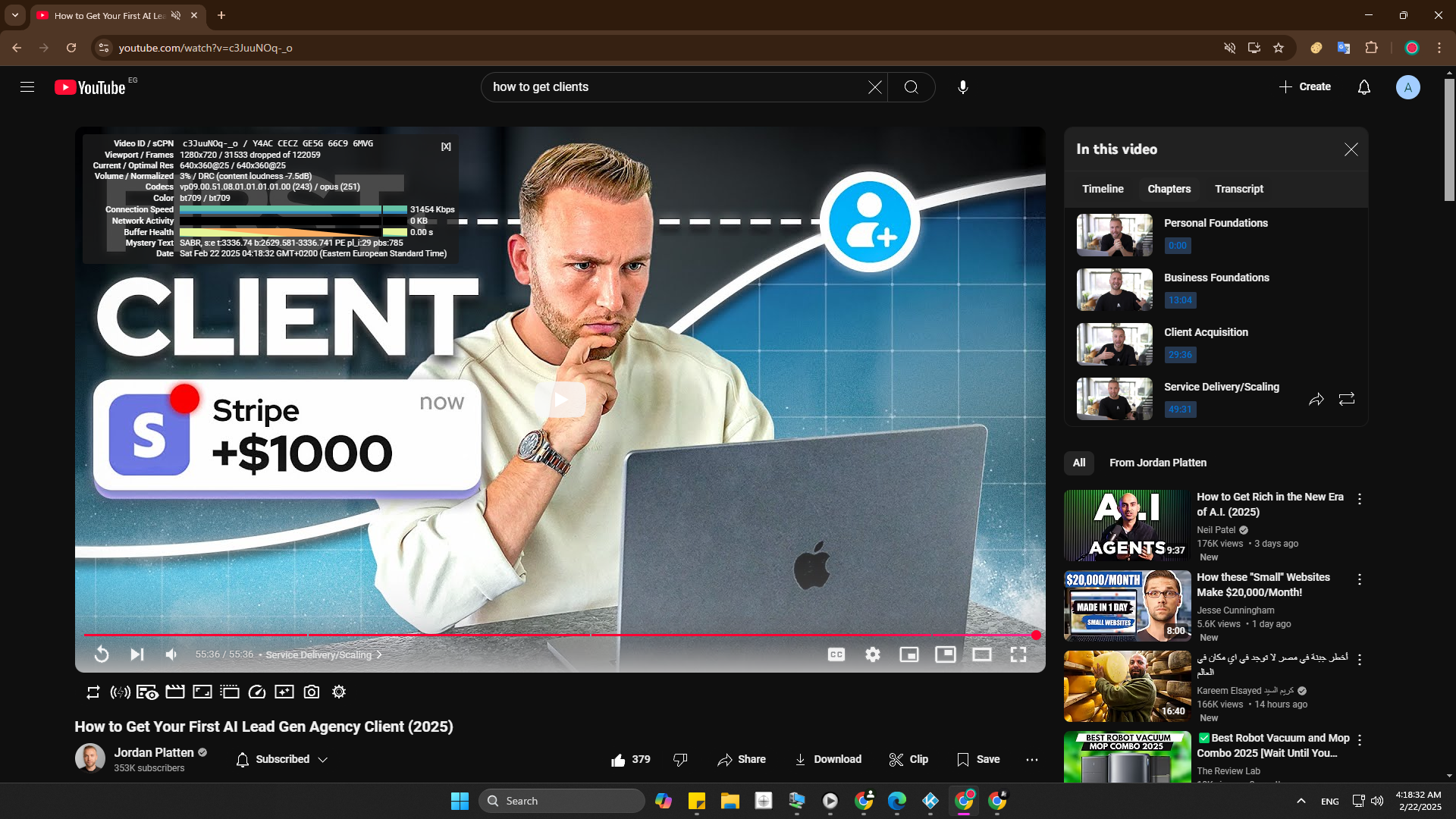Open the Jordan Platten channel link
The height and width of the screenshot is (819, 1456).
(x=154, y=752)
